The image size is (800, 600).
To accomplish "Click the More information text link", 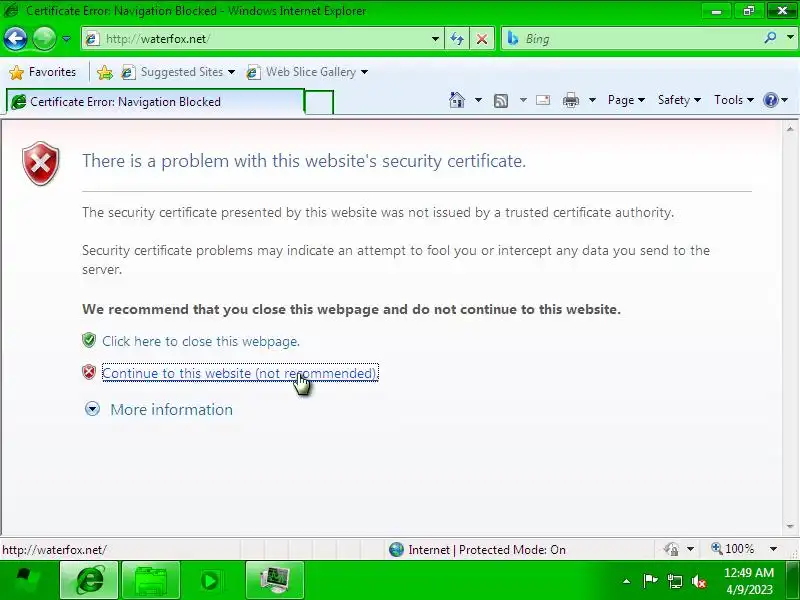I will pyautogui.click(x=171, y=410).
